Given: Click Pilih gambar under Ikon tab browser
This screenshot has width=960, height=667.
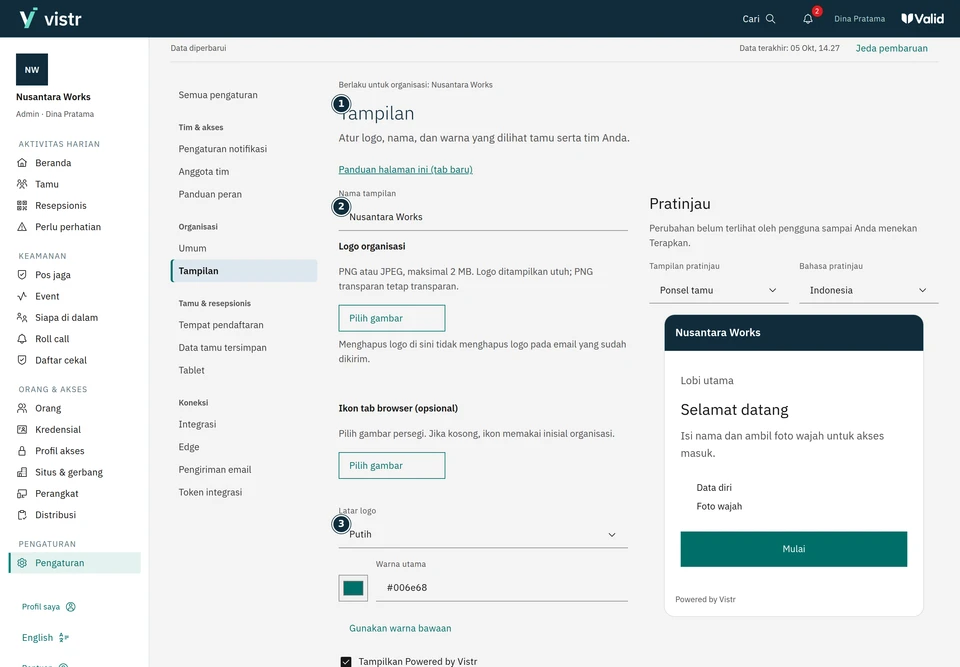Looking at the screenshot, I should pos(392,465).
